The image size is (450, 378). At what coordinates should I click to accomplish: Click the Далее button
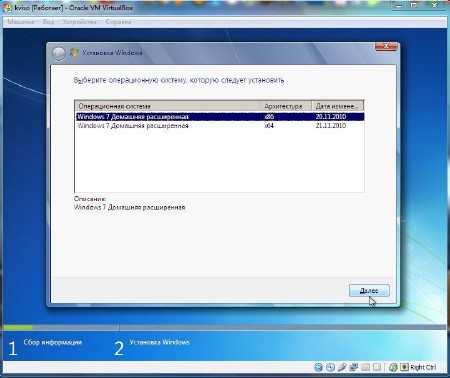[x=369, y=291]
